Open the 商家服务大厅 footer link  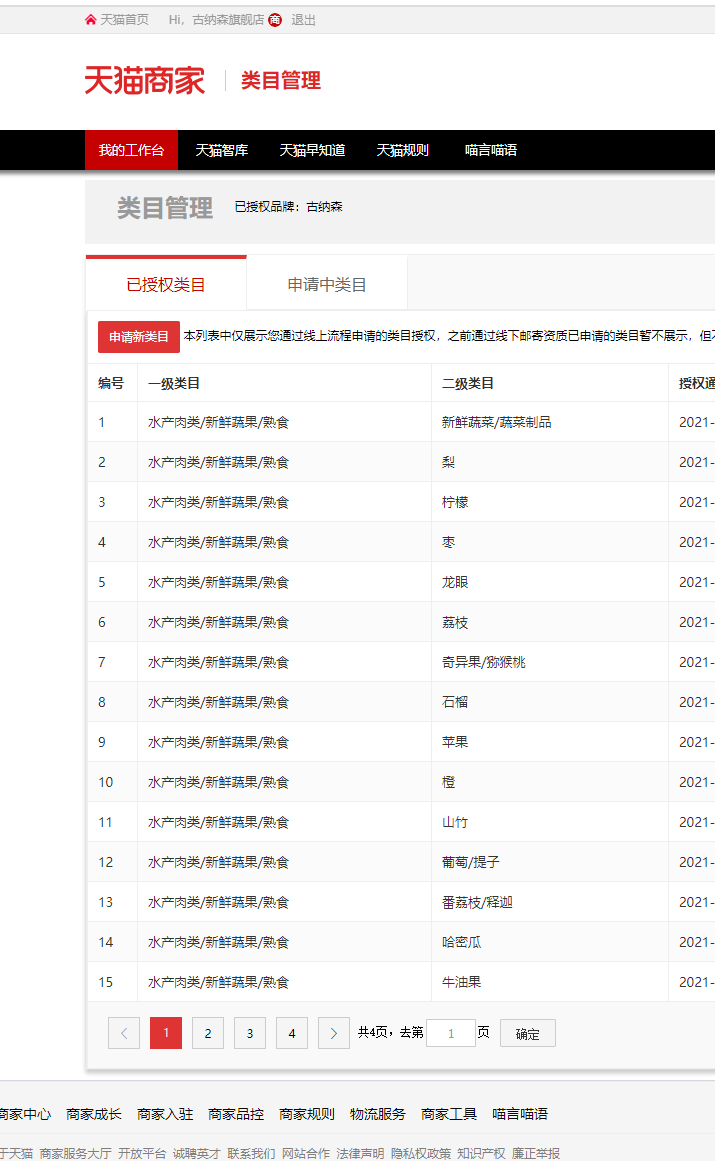click(x=75, y=1154)
